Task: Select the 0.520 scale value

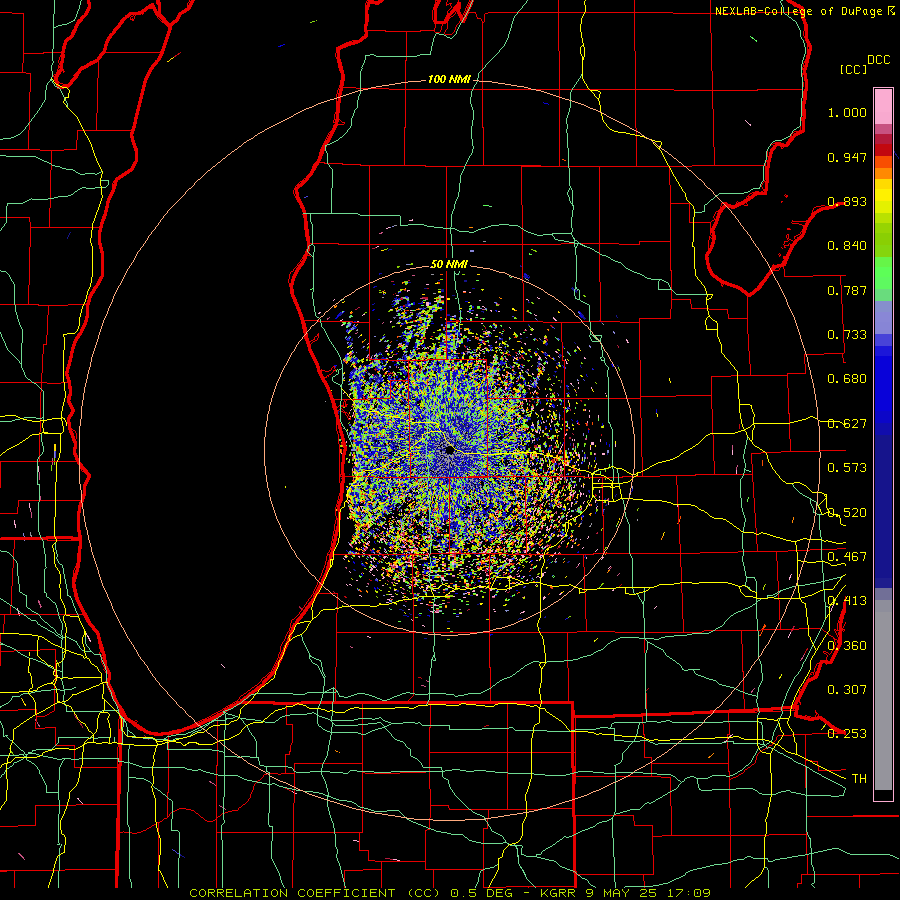Action: tap(847, 513)
